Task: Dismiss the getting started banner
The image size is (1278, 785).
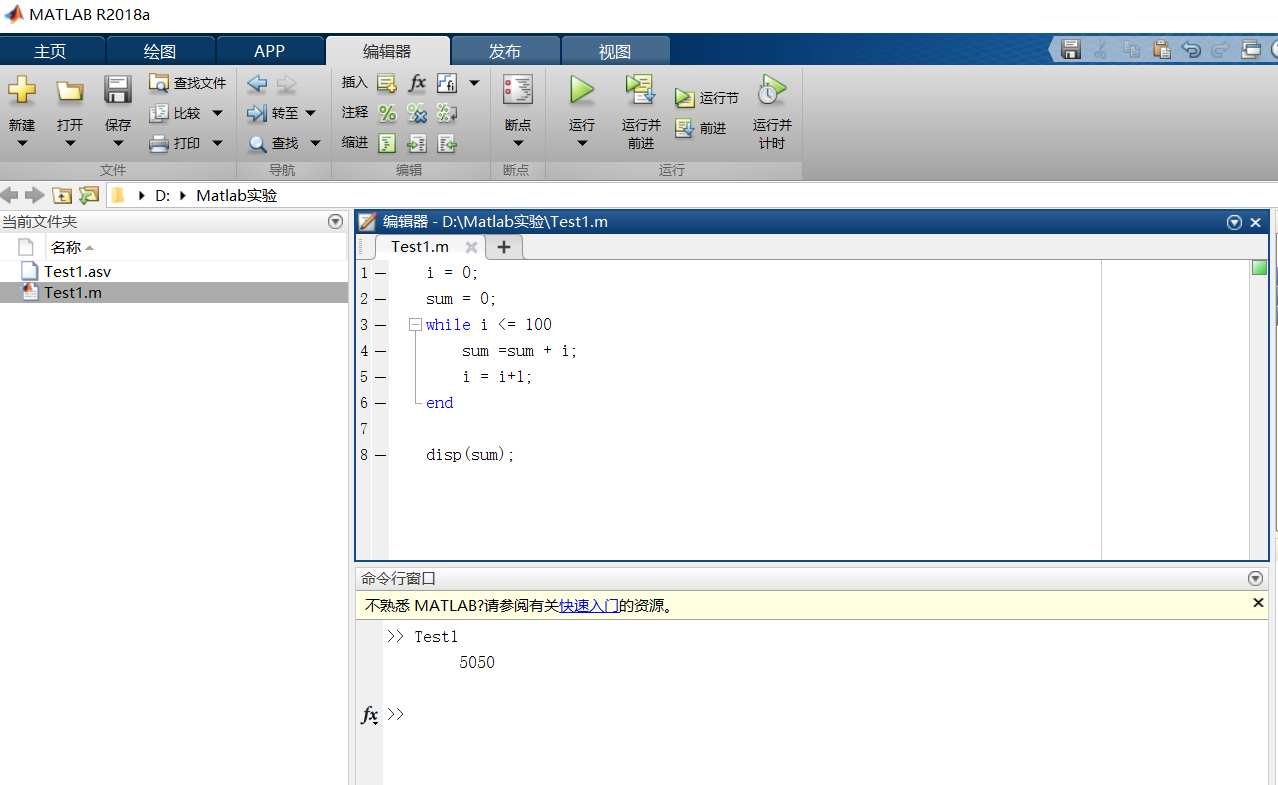Action: (1258, 603)
